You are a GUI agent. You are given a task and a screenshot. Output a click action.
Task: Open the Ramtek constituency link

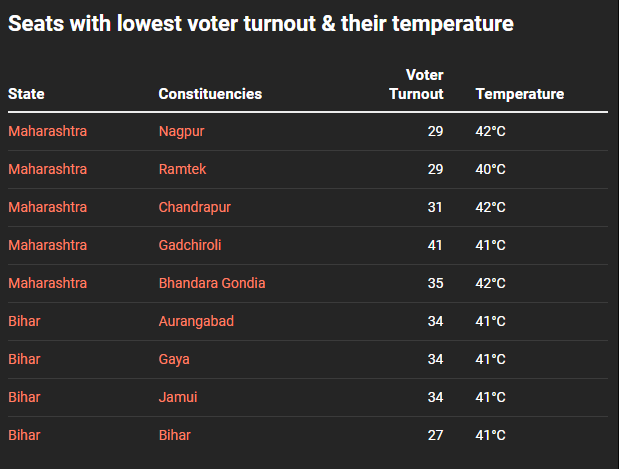[x=182, y=169]
